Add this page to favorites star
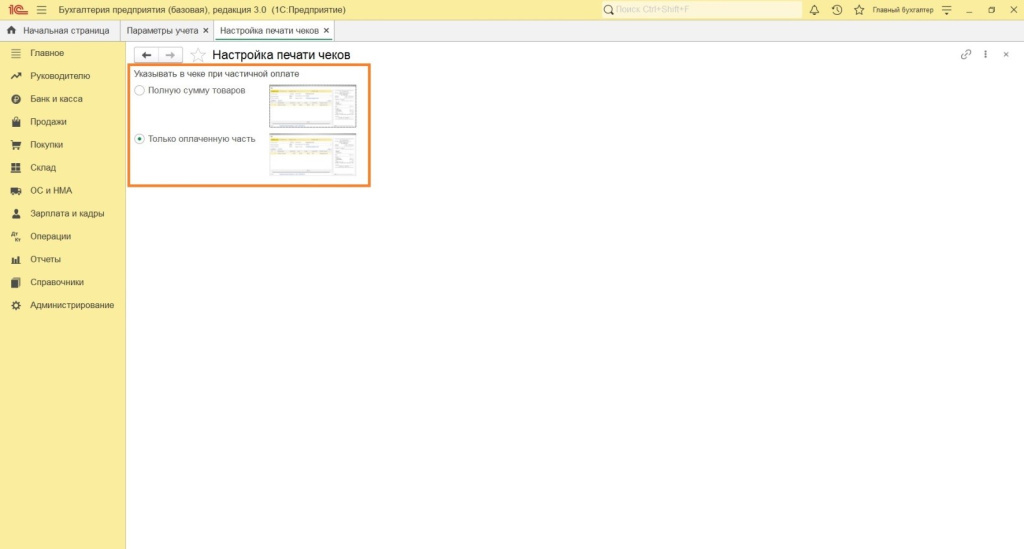The height and width of the screenshot is (549, 1024). pos(198,55)
